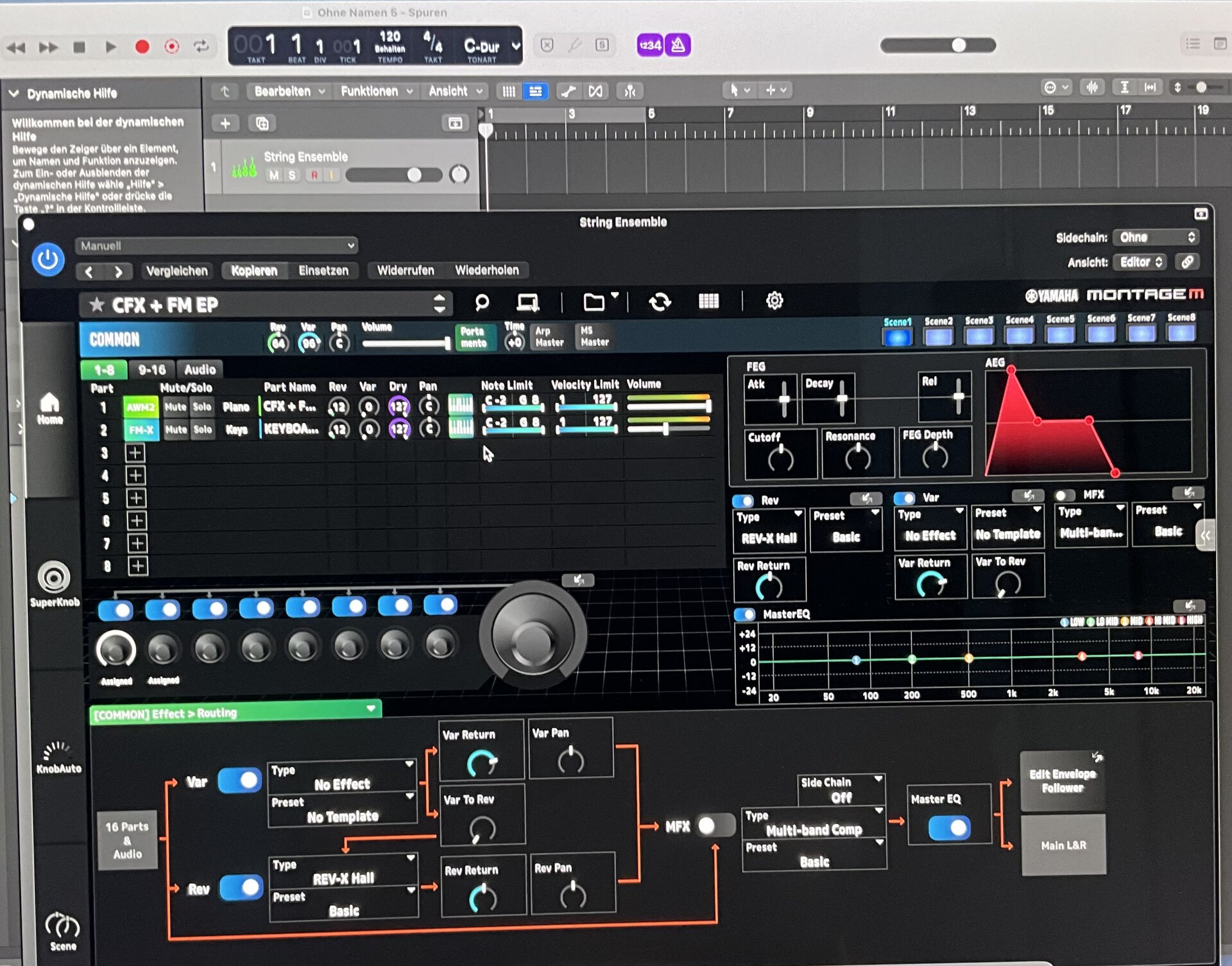Click the Widerrufen button
The height and width of the screenshot is (966, 1232).
click(406, 270)
